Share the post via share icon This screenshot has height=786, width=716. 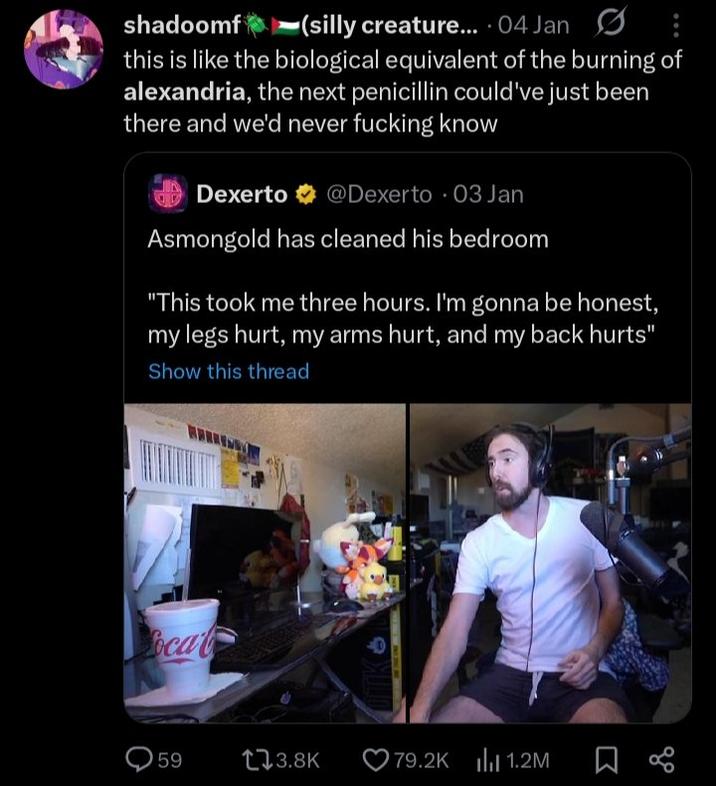pyautogui.click(x=661, y=760)
